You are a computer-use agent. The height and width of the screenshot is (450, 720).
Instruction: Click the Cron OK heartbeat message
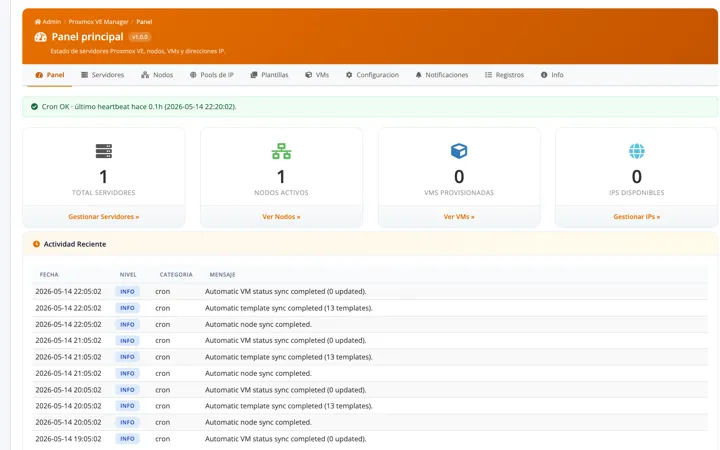point(139,107)
